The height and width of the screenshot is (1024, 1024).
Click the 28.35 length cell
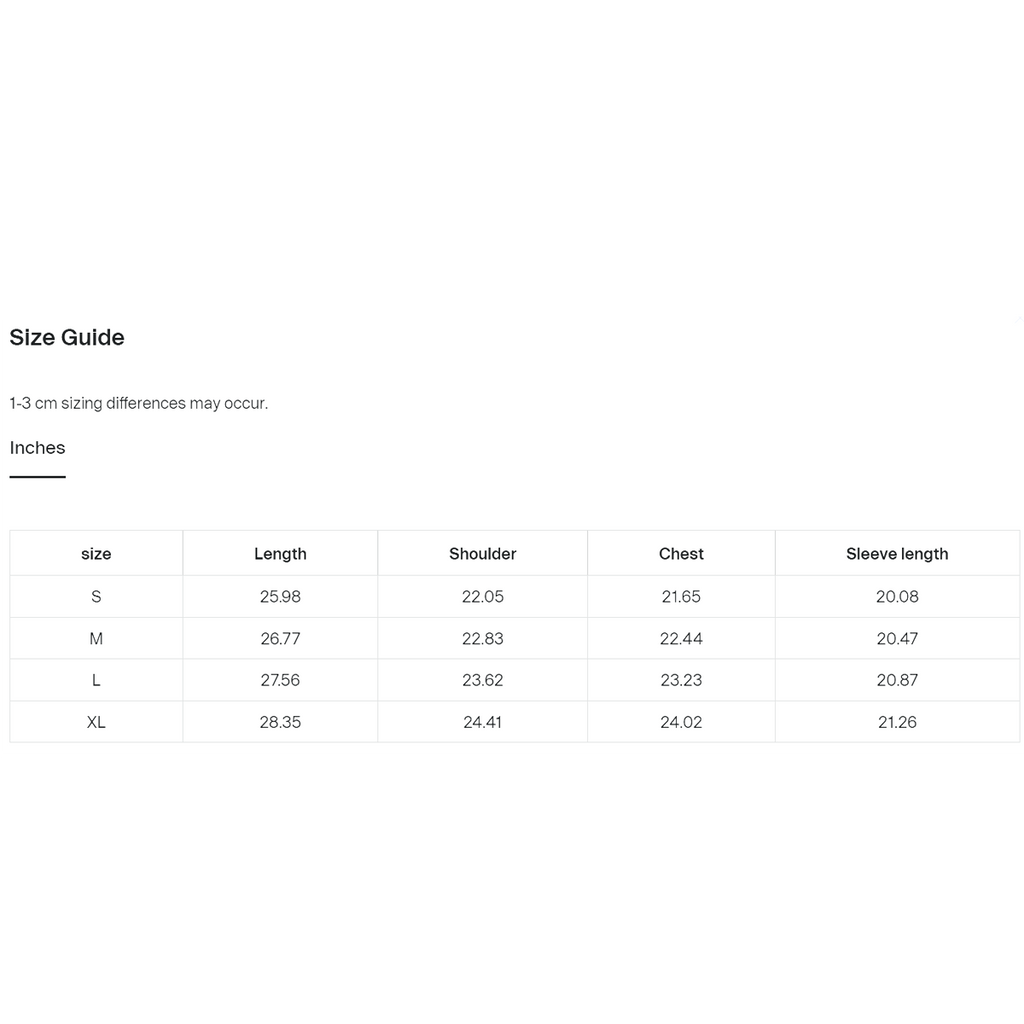point(280,722)
